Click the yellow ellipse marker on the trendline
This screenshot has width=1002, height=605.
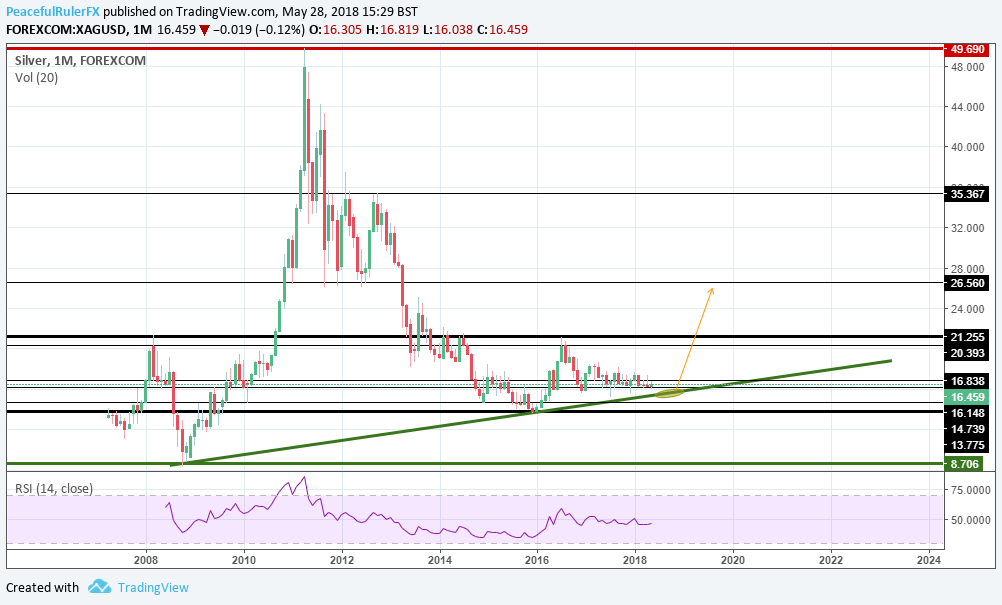click(x=670, y=393)
